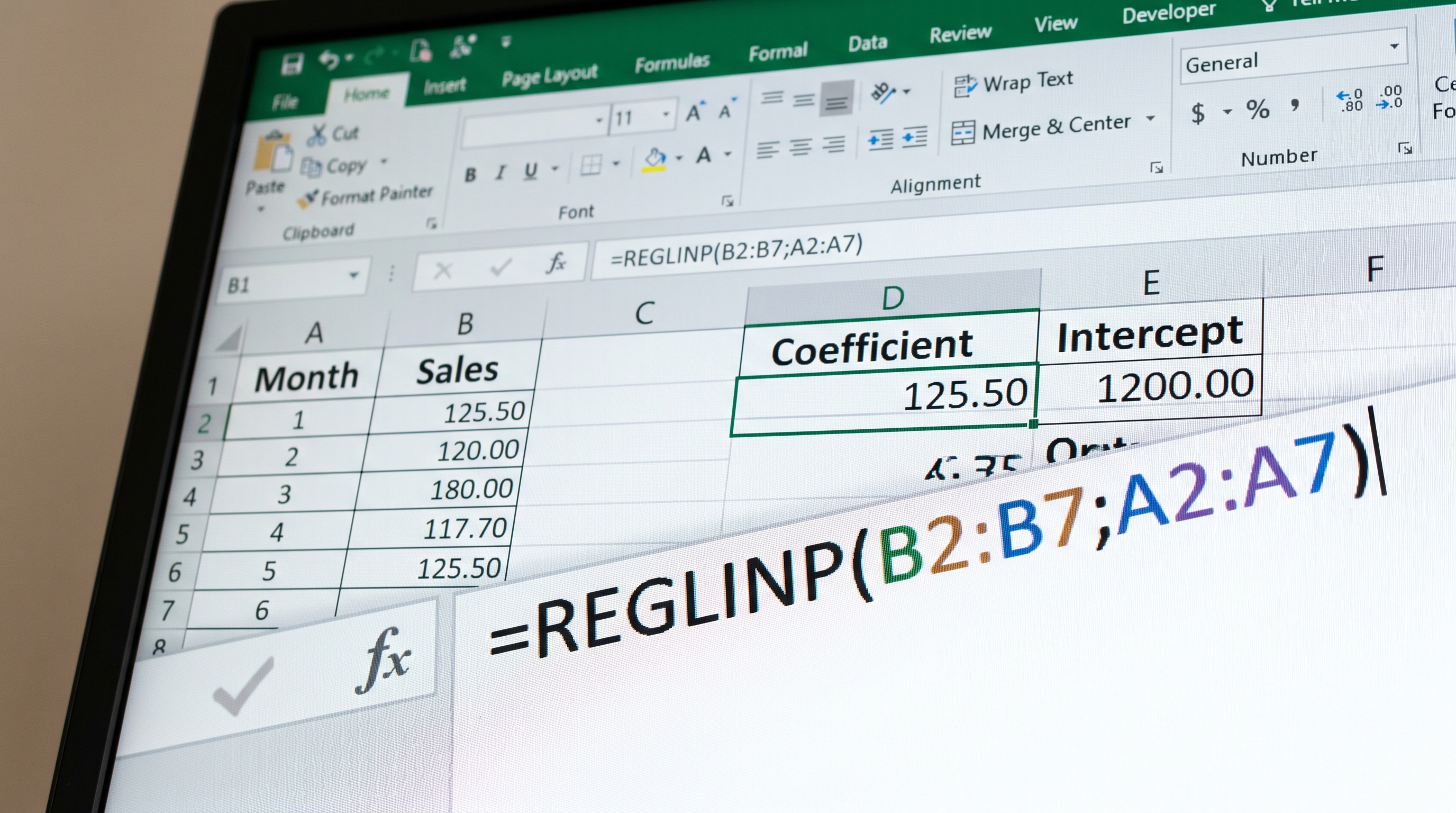
Task: Select Align Left icon
Action: point(768,149)
